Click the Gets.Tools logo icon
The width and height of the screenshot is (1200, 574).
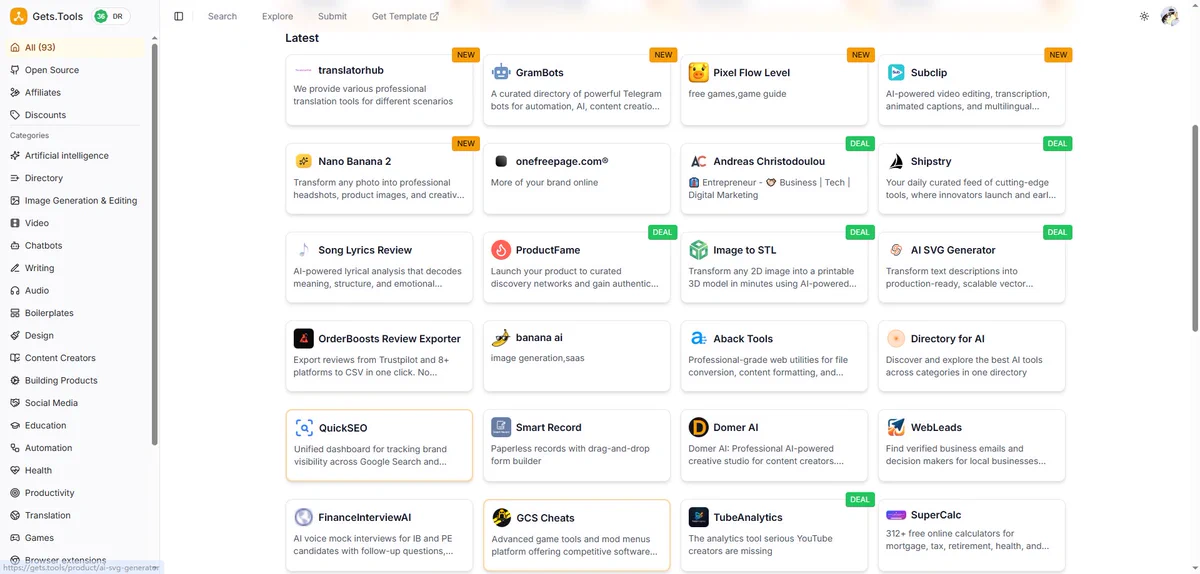[x=18, y=16]
